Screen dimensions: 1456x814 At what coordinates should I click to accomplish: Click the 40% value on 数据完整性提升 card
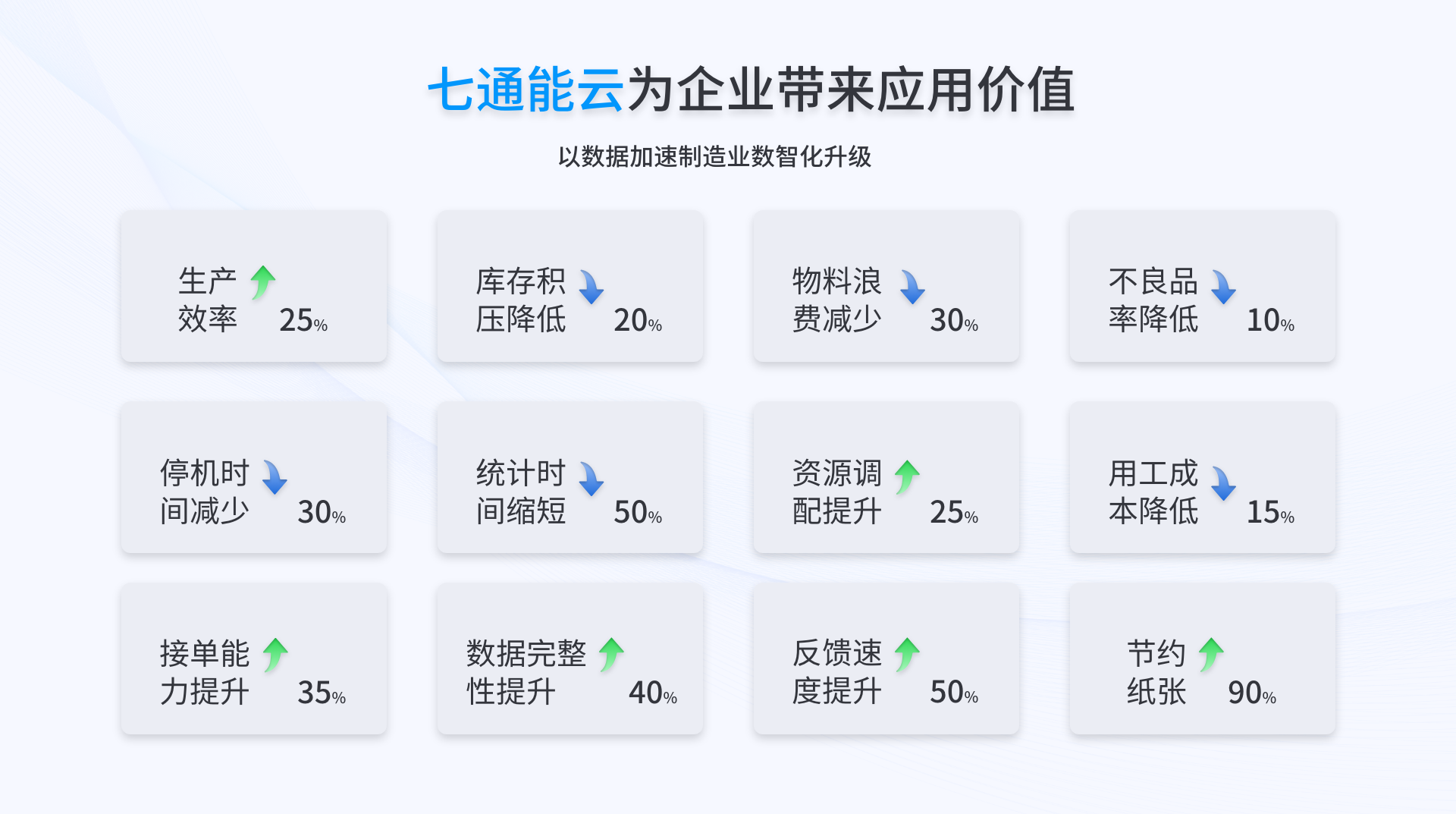coord(653,692)
